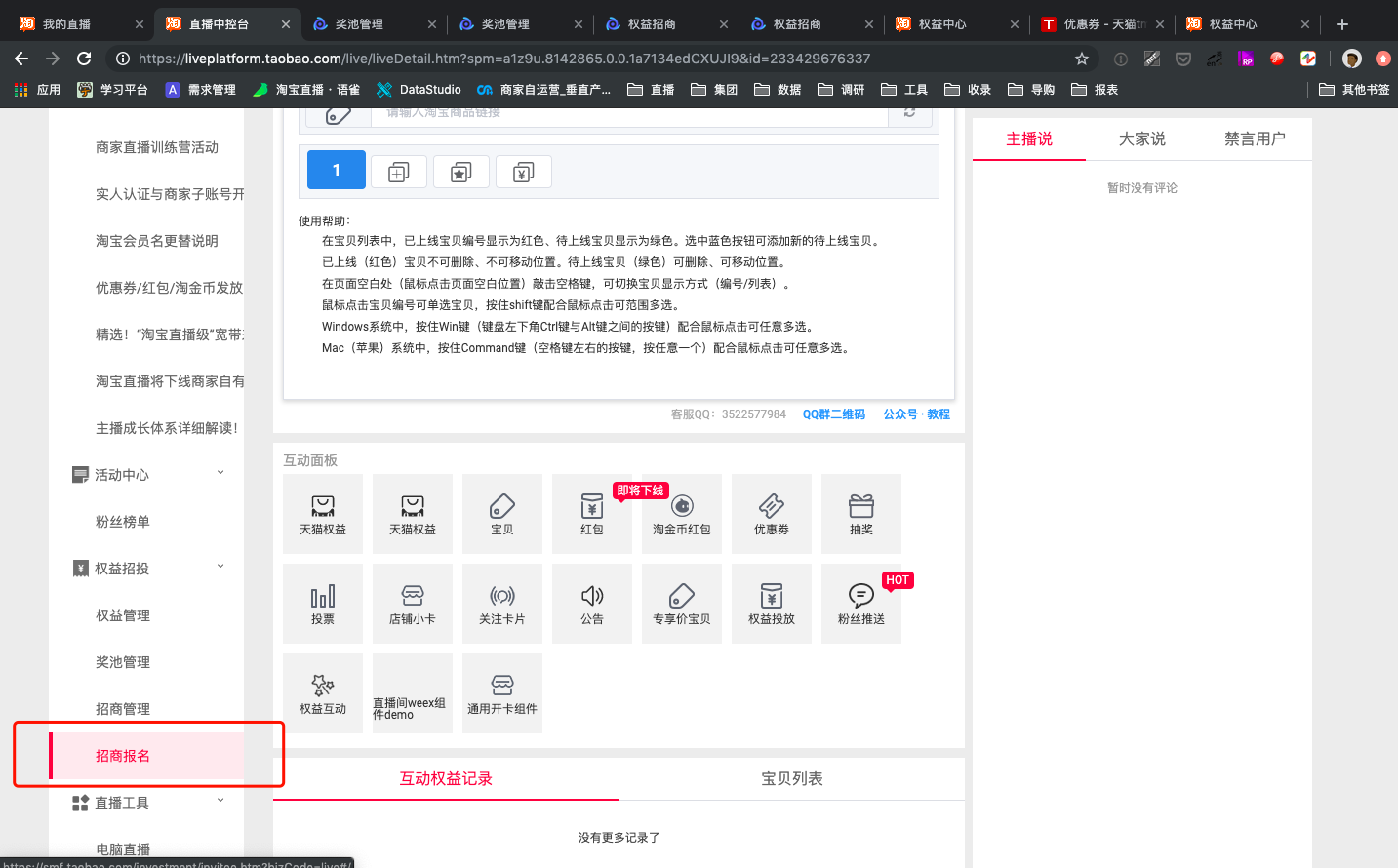Click the refresh icon beside link input
Viewport: 1398px width, 868px height.
pyautogui.click(x=909, y=113)
